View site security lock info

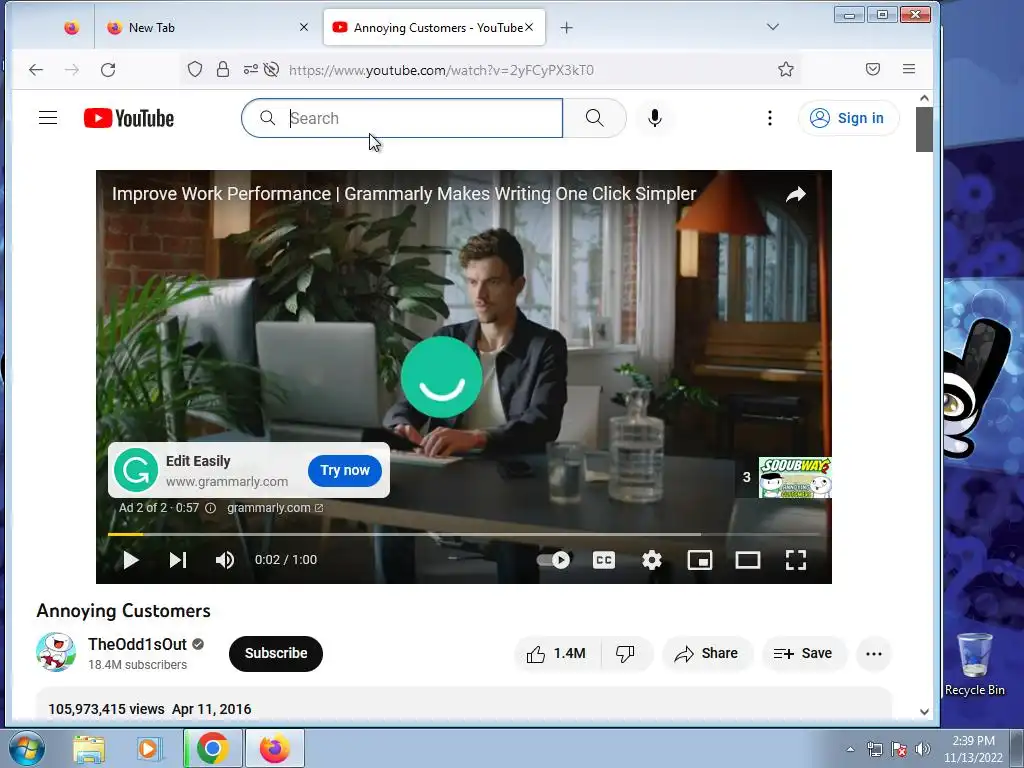point(223,69)
